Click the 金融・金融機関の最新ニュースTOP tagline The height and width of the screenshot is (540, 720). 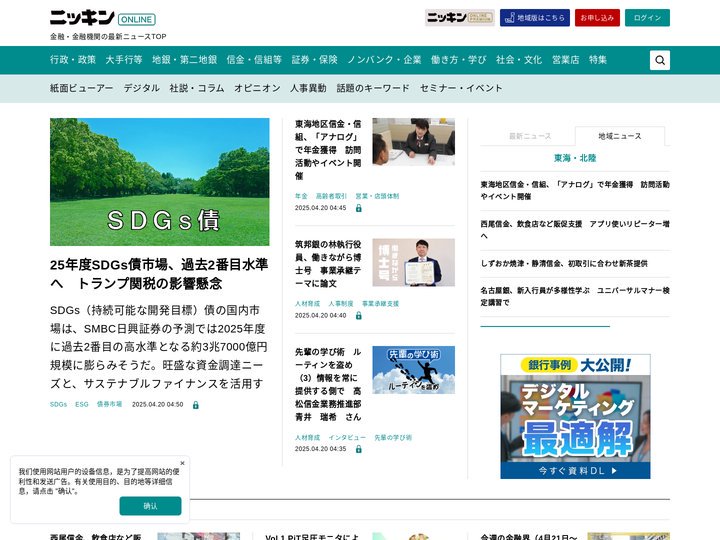pyautogui.click(x=108, y=37)
